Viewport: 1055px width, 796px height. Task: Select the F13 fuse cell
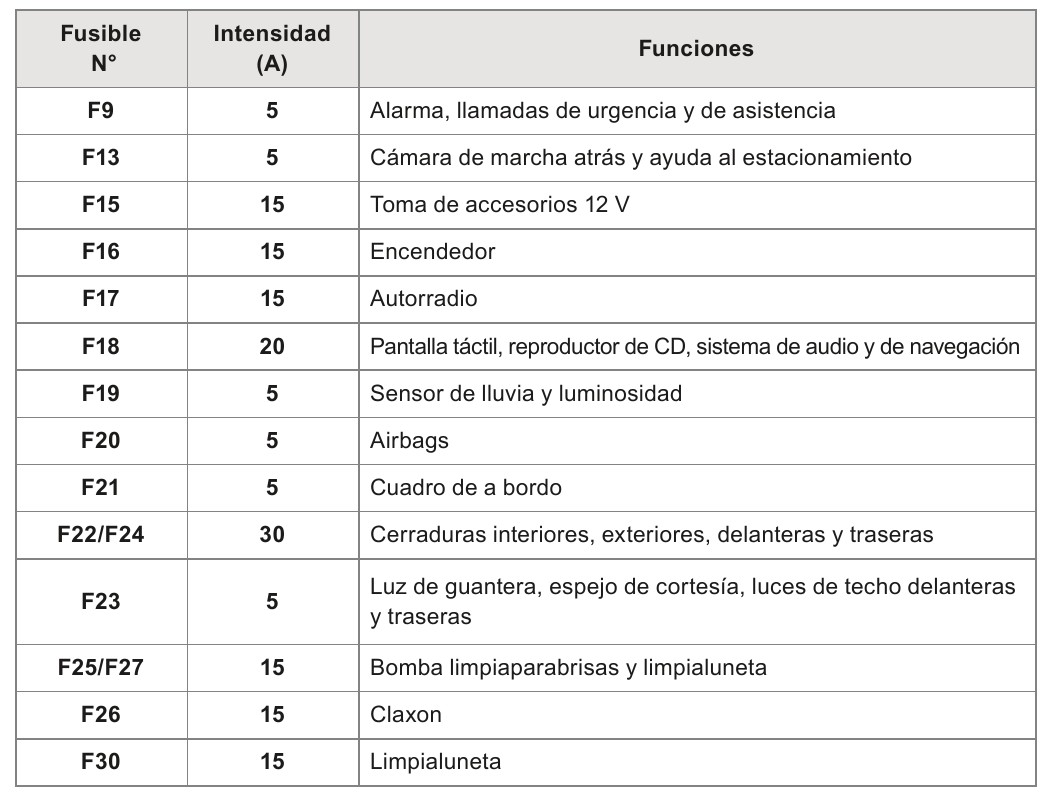click(x=101, y=157)
